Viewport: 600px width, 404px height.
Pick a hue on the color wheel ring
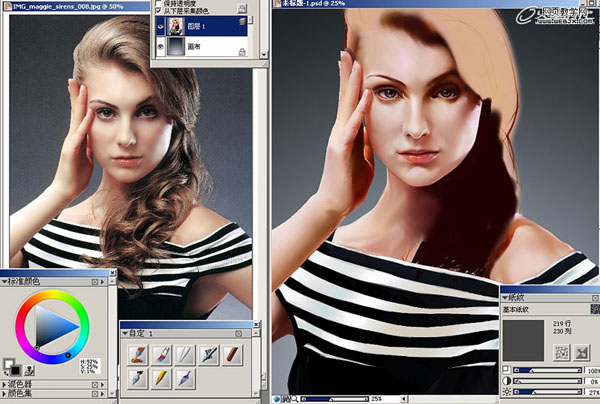click(x=52, y=293)
